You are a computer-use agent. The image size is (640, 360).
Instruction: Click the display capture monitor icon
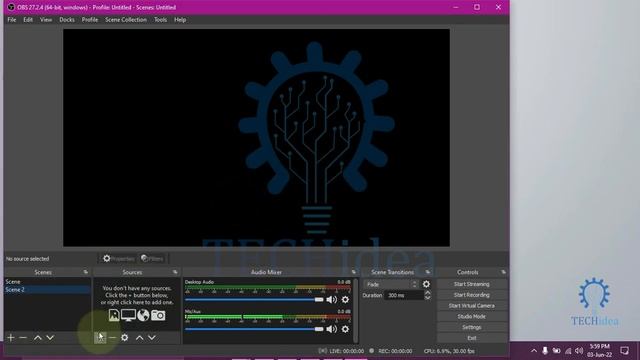[x=128, y=315]
